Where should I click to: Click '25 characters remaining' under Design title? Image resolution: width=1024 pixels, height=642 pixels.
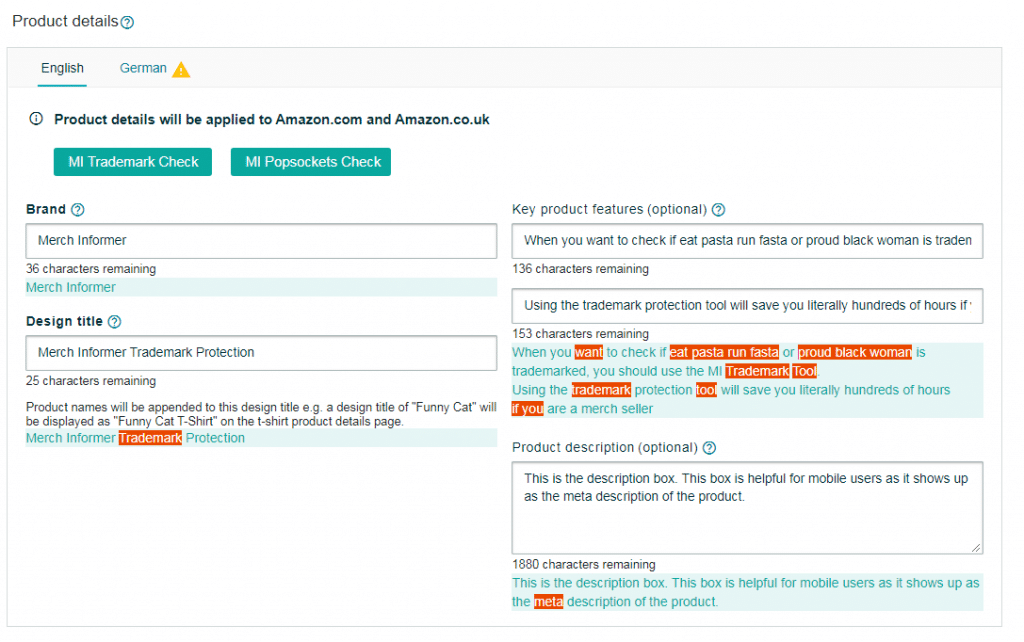(x=91, y=381)
